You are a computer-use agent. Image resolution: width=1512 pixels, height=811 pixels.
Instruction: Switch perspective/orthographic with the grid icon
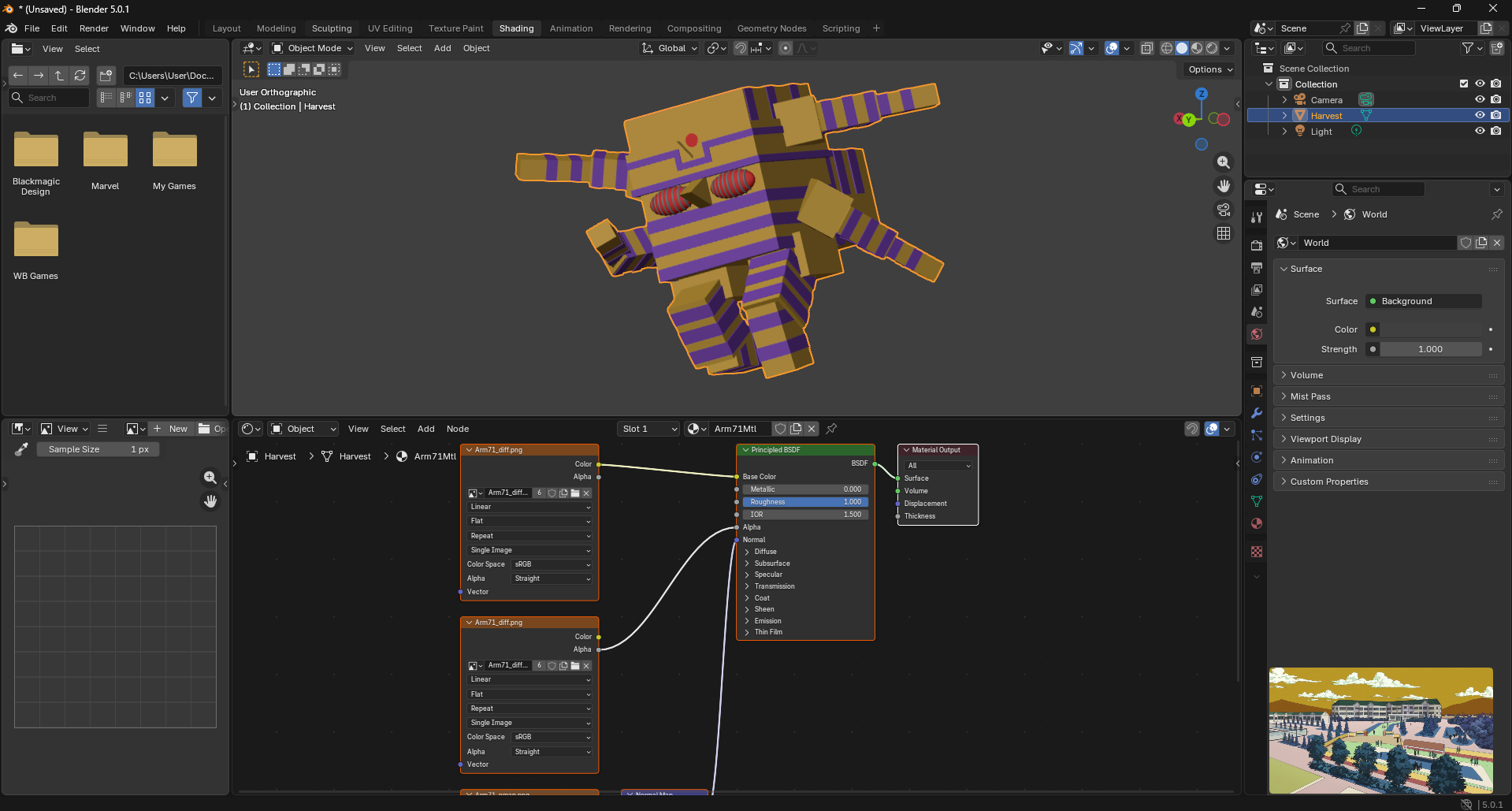point(1224,233)
